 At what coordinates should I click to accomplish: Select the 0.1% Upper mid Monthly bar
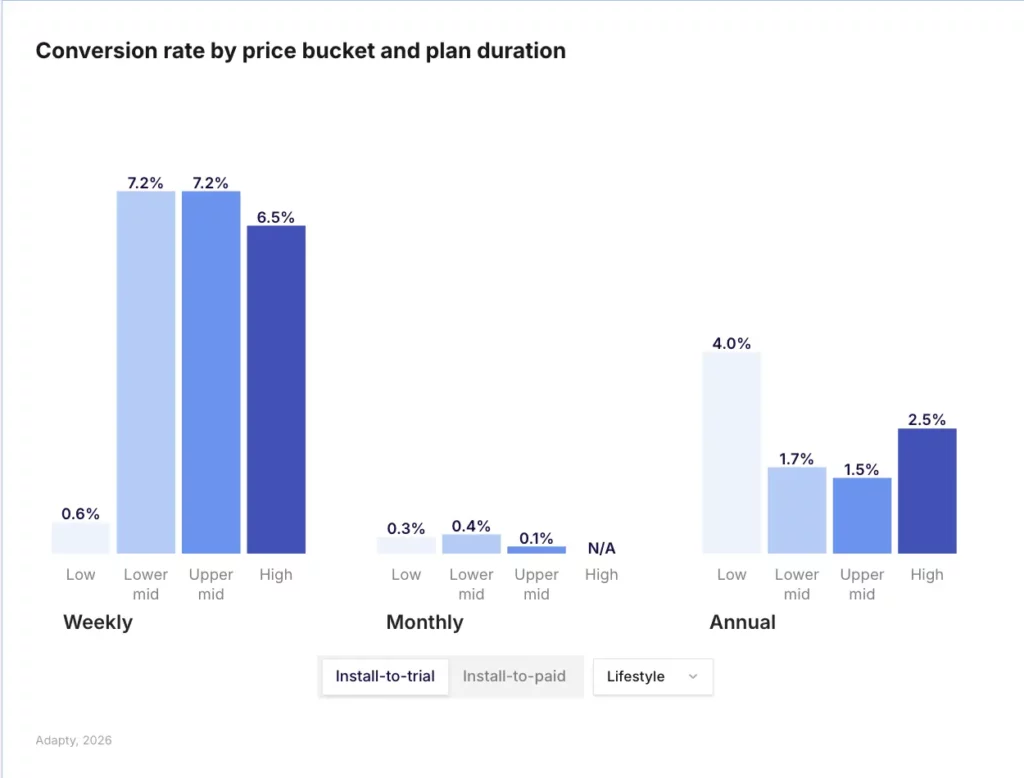pos(536,549)
